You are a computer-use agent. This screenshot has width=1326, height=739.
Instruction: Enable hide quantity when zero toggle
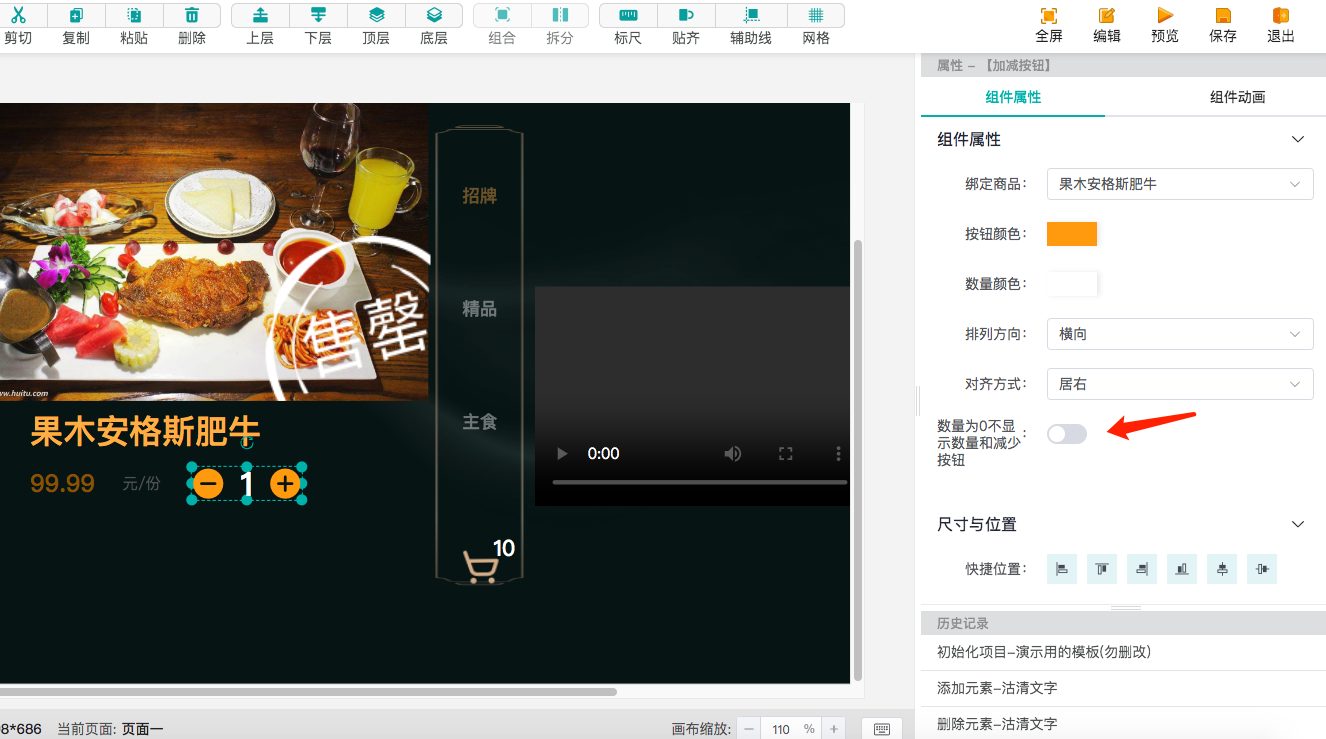[1066, 432]
